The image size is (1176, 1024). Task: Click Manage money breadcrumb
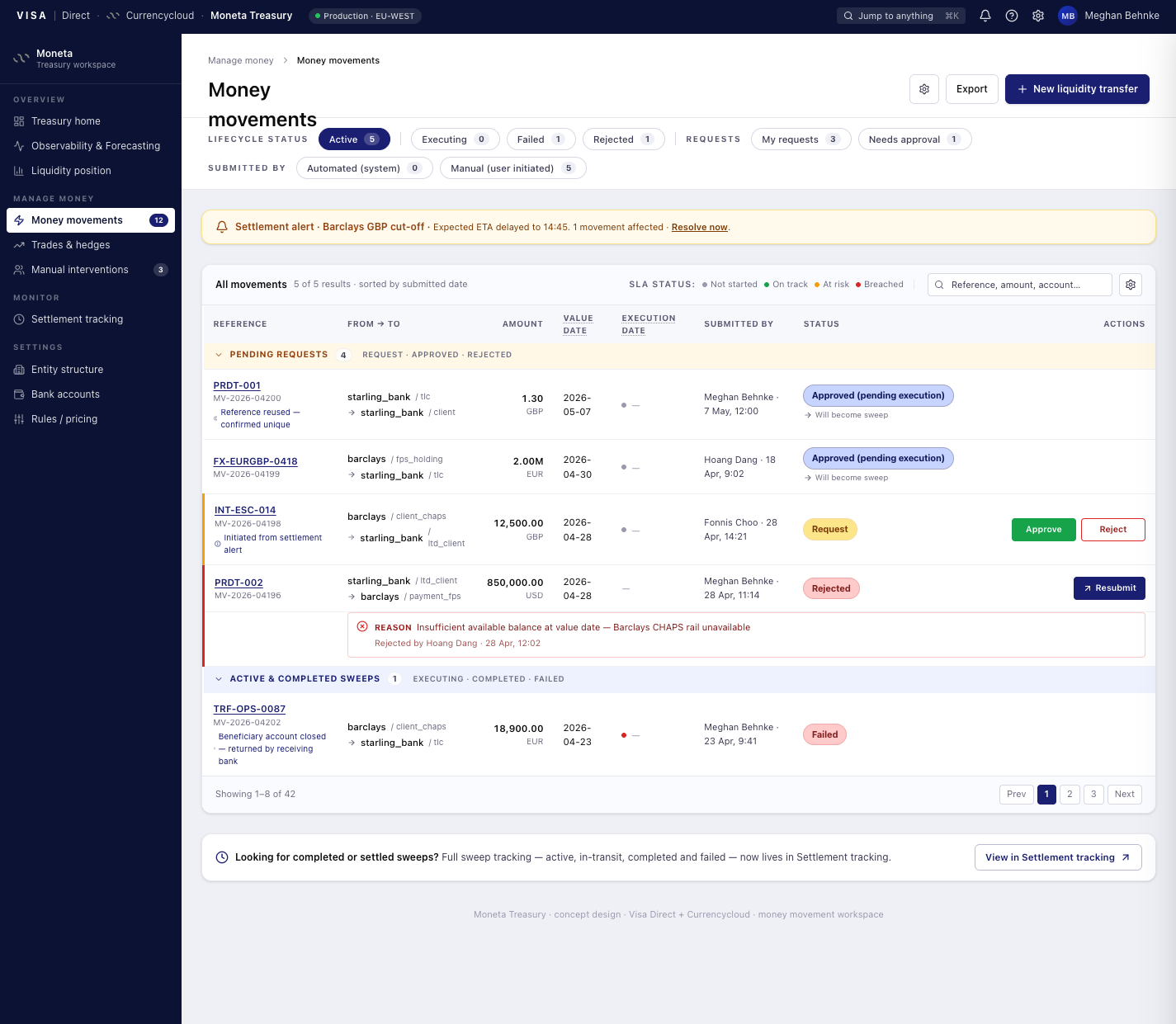point(241,60)
